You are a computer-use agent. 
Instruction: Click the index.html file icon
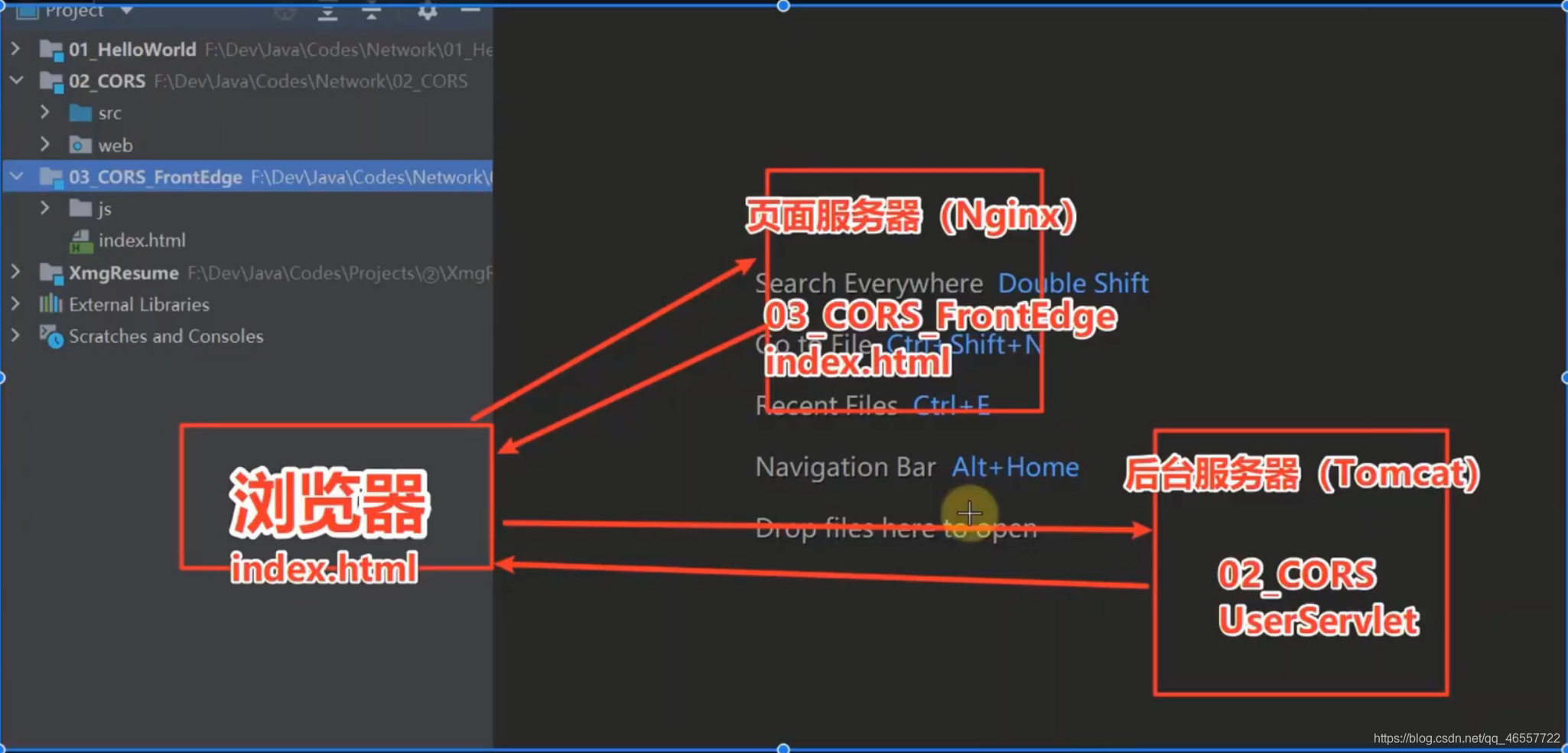point(80,241)
